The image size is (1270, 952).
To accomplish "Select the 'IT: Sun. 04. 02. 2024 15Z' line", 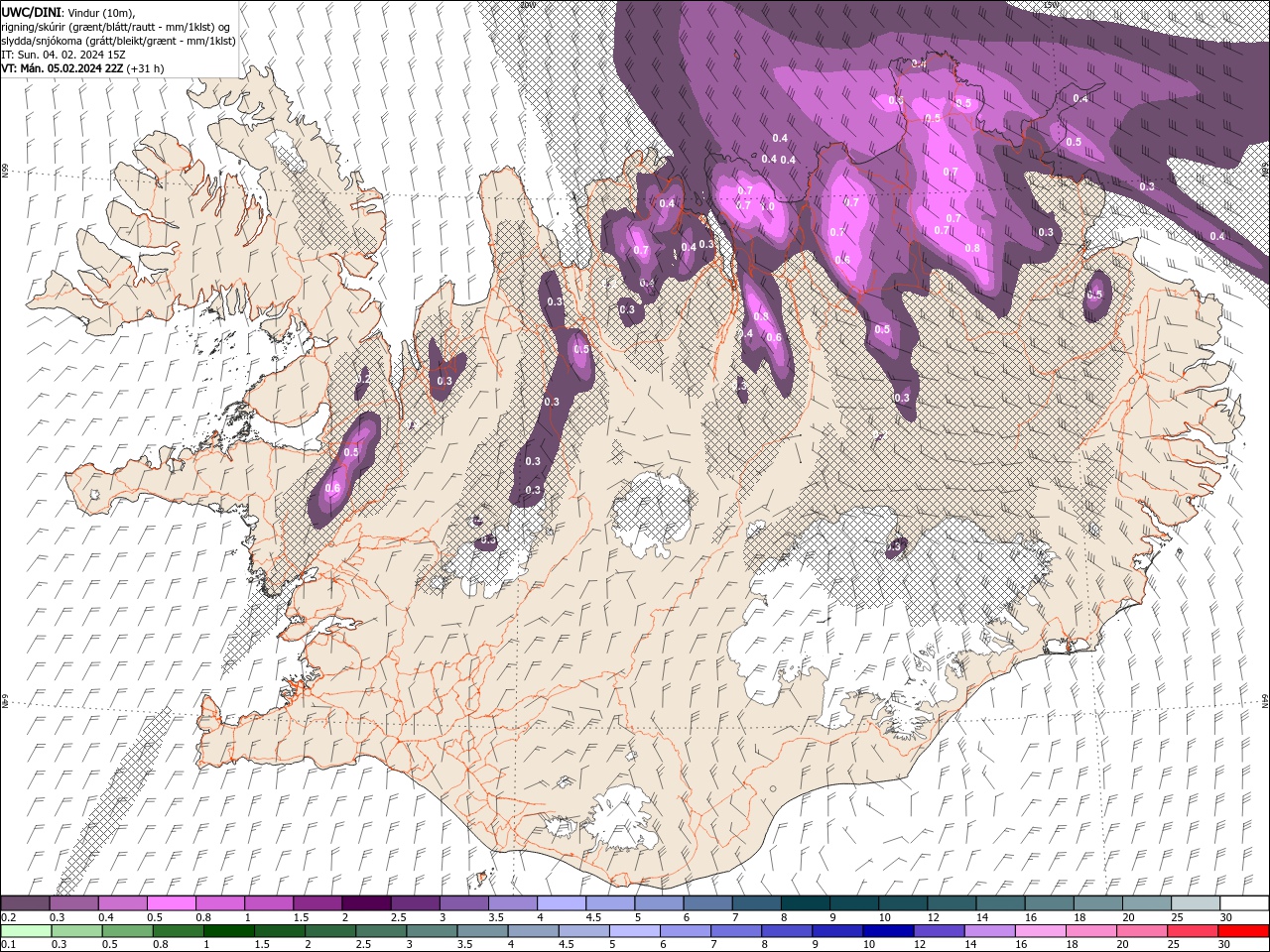I will (63, 55).
